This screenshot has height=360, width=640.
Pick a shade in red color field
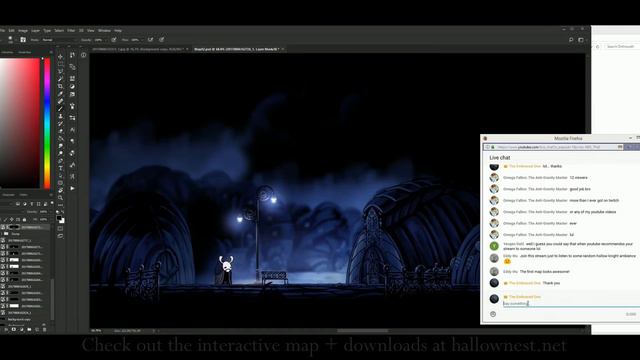[x=20, y=122]
